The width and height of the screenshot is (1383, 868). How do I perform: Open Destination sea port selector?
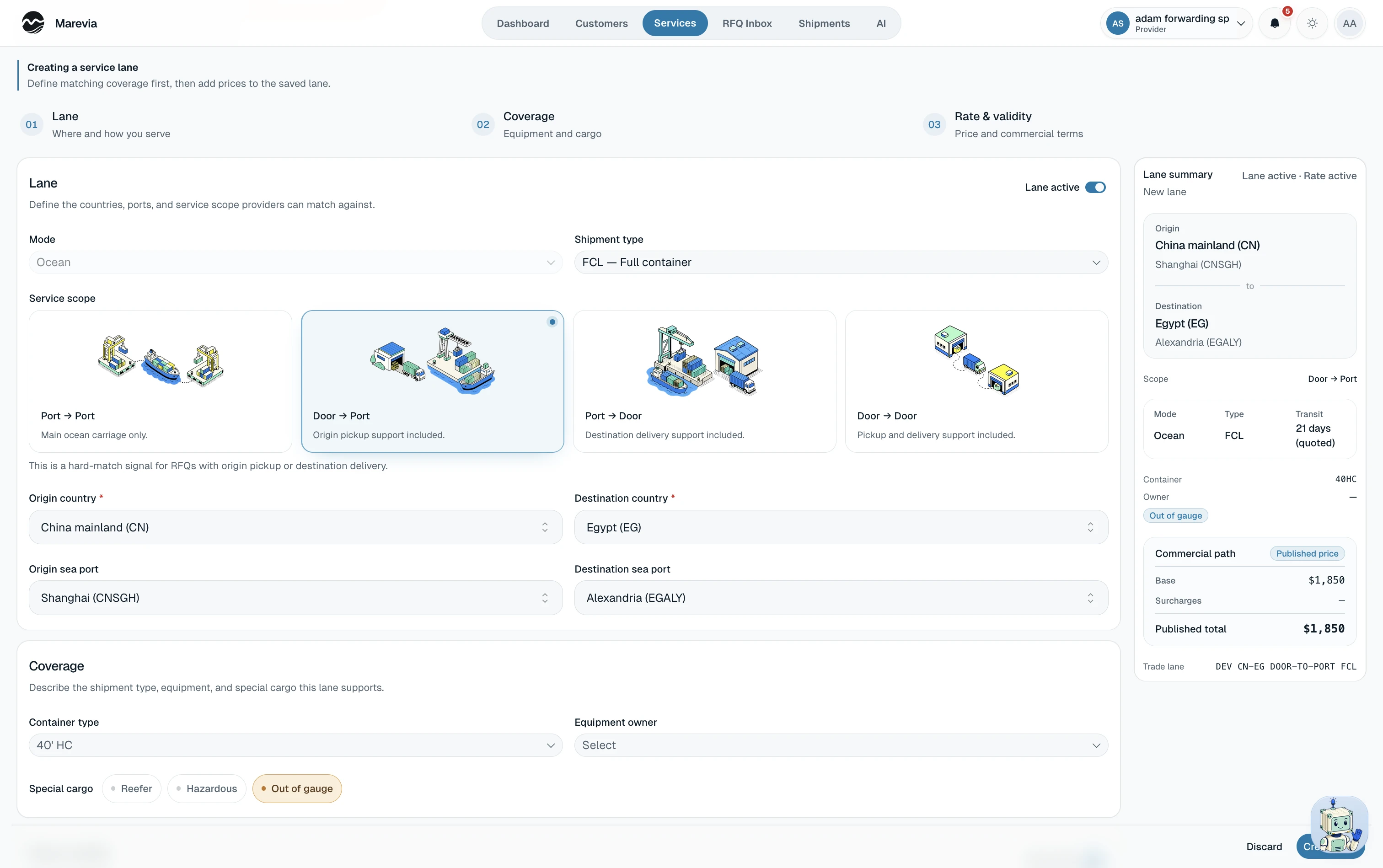point(841,598)
